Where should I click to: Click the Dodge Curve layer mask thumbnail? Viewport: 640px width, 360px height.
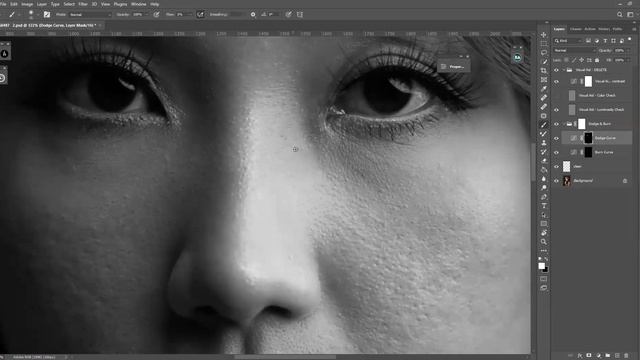[588, 138]
